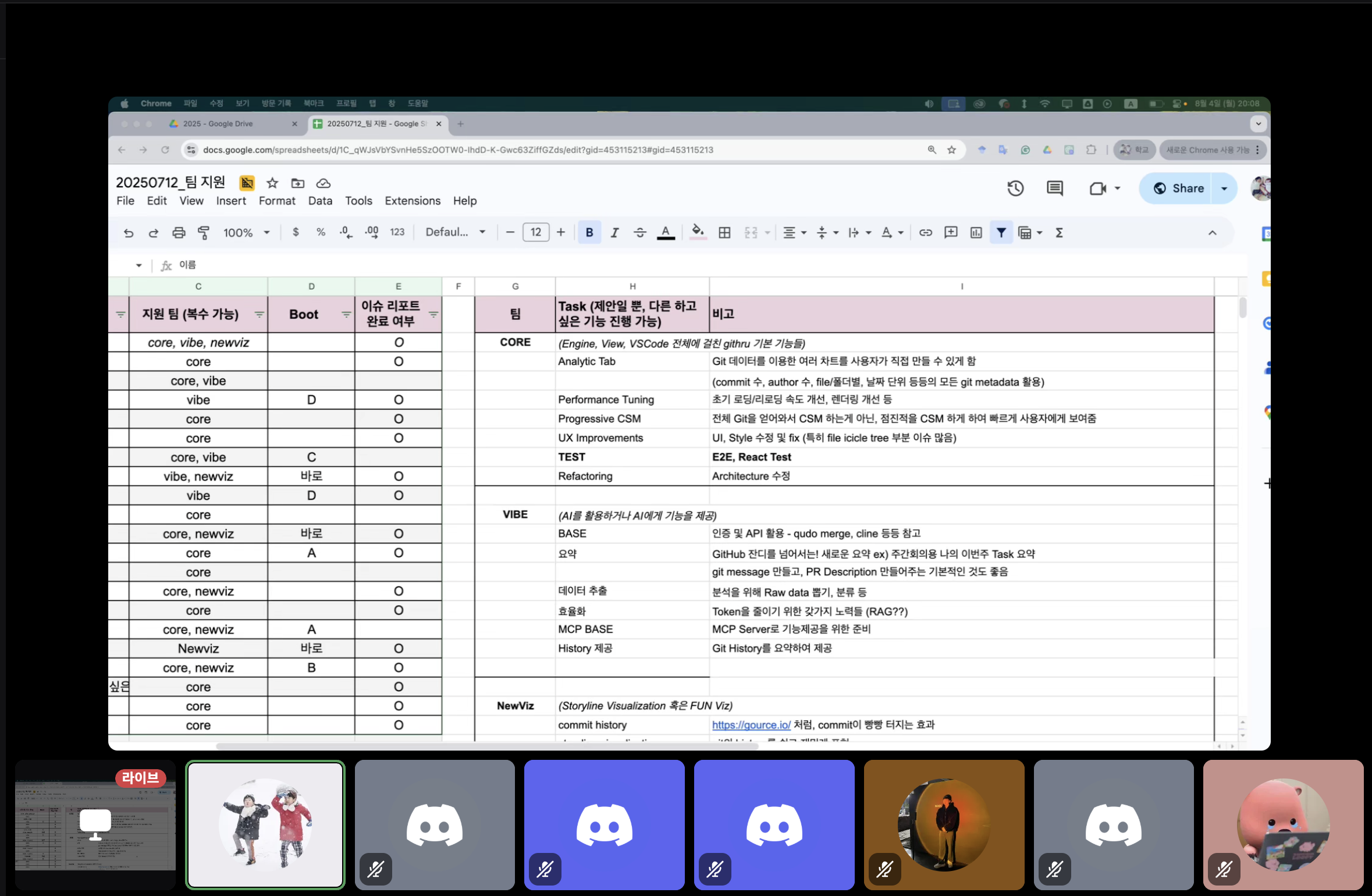
Task: Switch to the 2025 - Google Drive tab
Action: pyautogui.click(x=232, y=124)
